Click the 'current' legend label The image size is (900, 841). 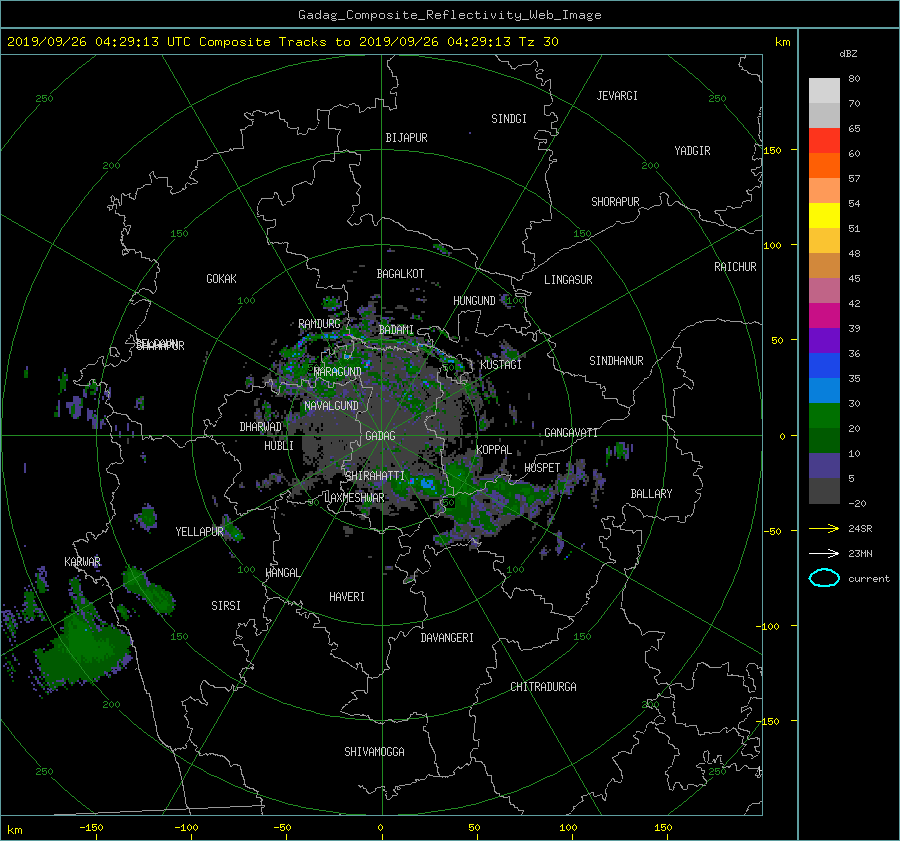coord(868,579)
